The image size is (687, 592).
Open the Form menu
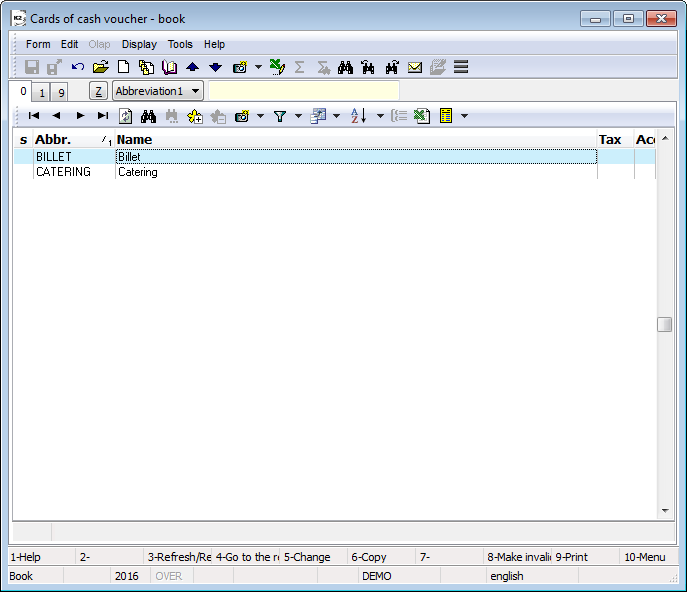[38, 44]
